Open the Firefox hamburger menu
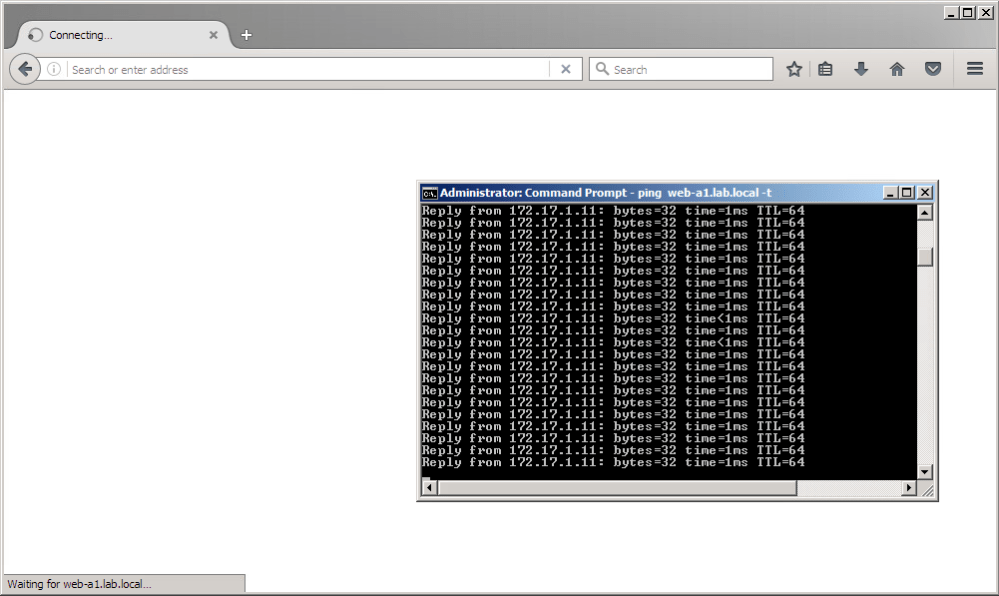This screenshot has width=999, height=596. (975, 69)
